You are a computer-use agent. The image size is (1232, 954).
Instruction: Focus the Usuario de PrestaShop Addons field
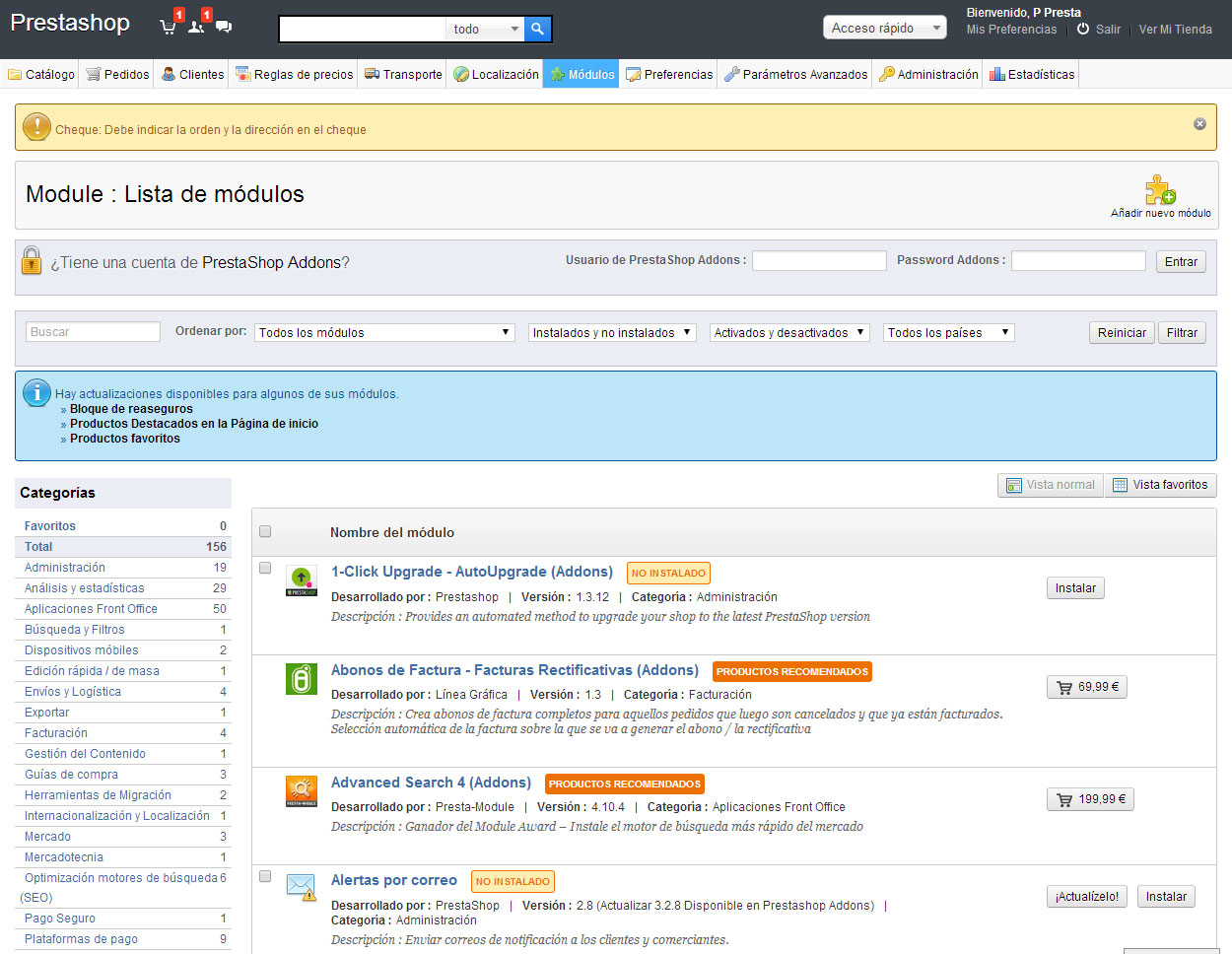point(819,260)
